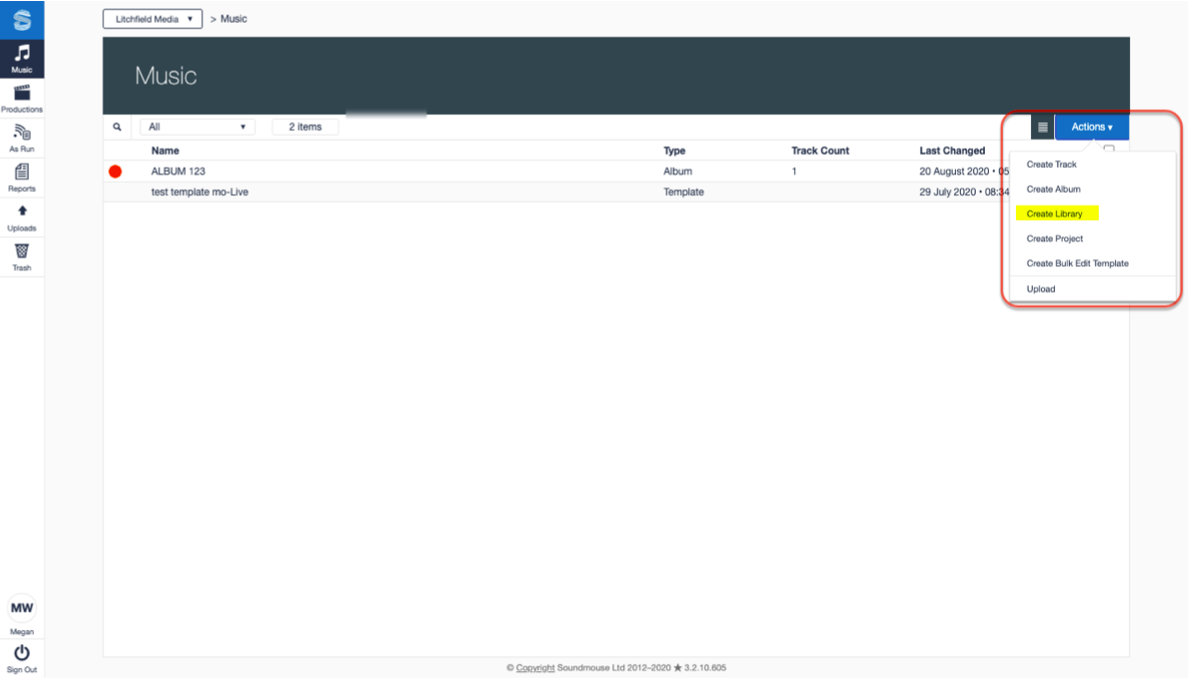The width and height of the screenshot is (1190, 678).
Task: Open the Soundmouse logo home icon
Action: click(22, 20)
